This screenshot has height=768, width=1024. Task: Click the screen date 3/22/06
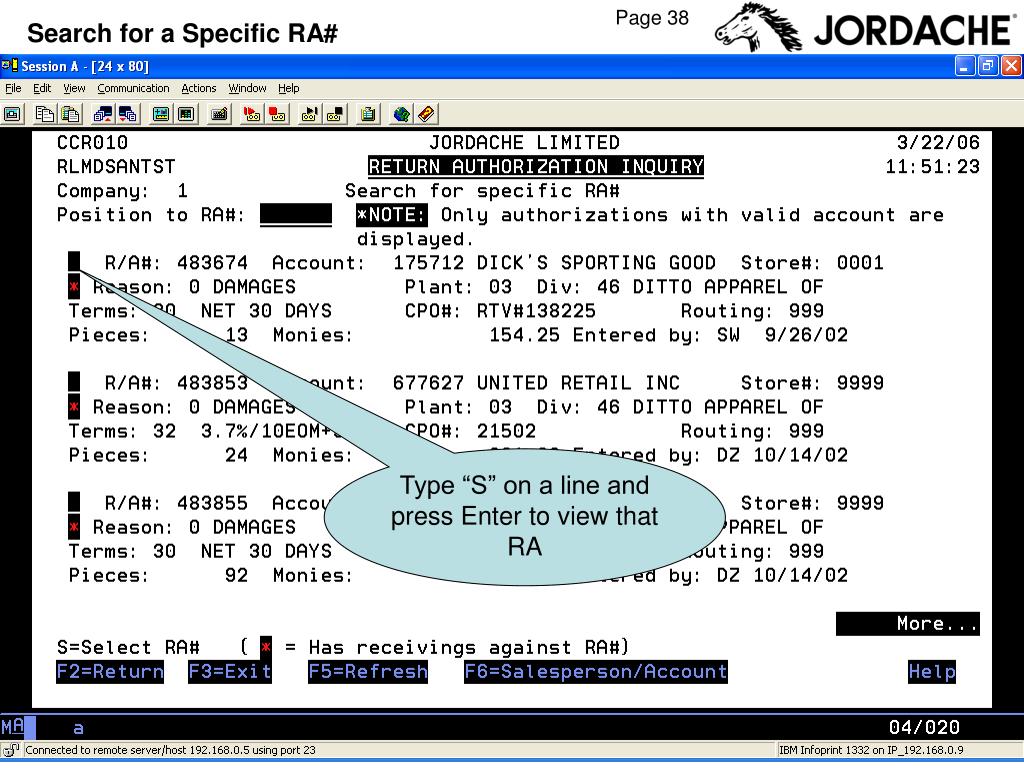[938, 142]
